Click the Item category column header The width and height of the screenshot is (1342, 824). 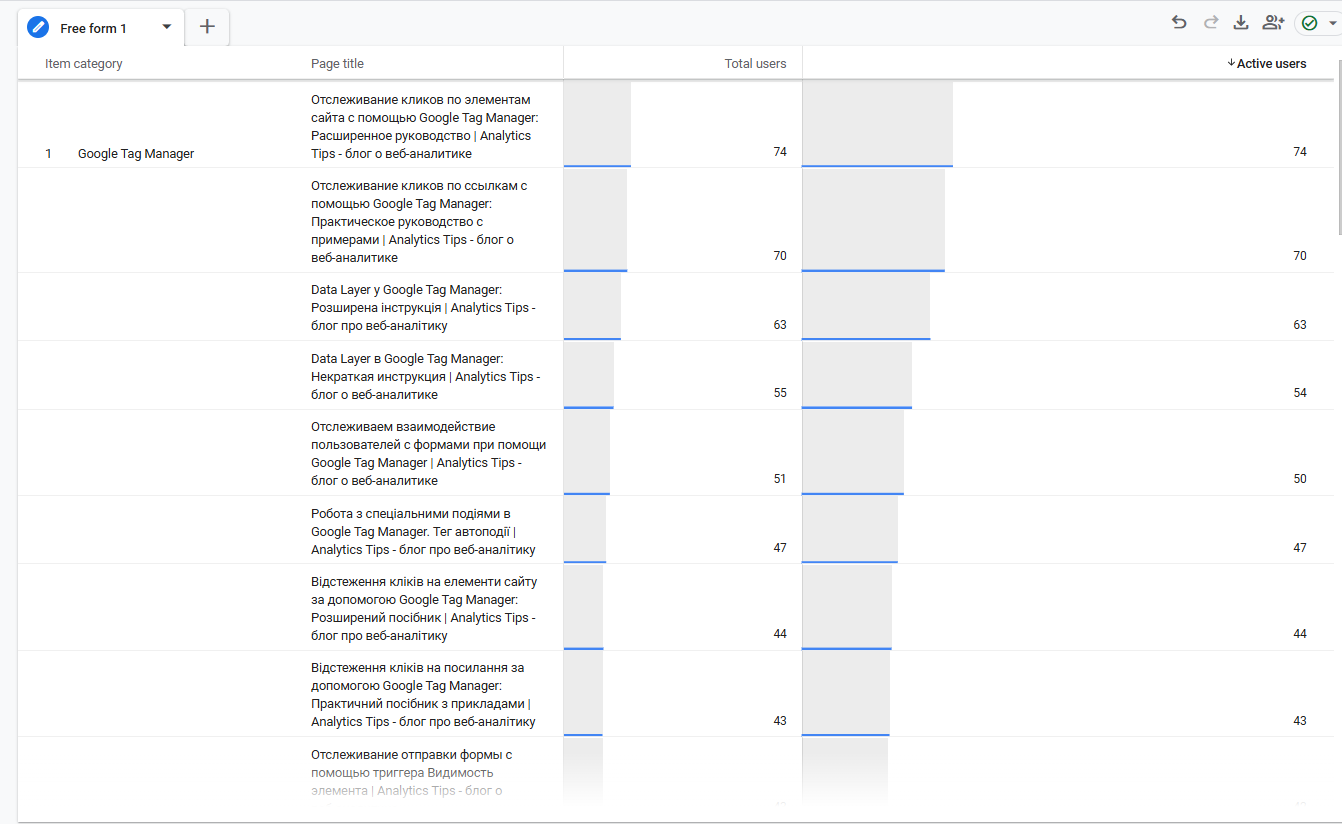coord(84,64)
